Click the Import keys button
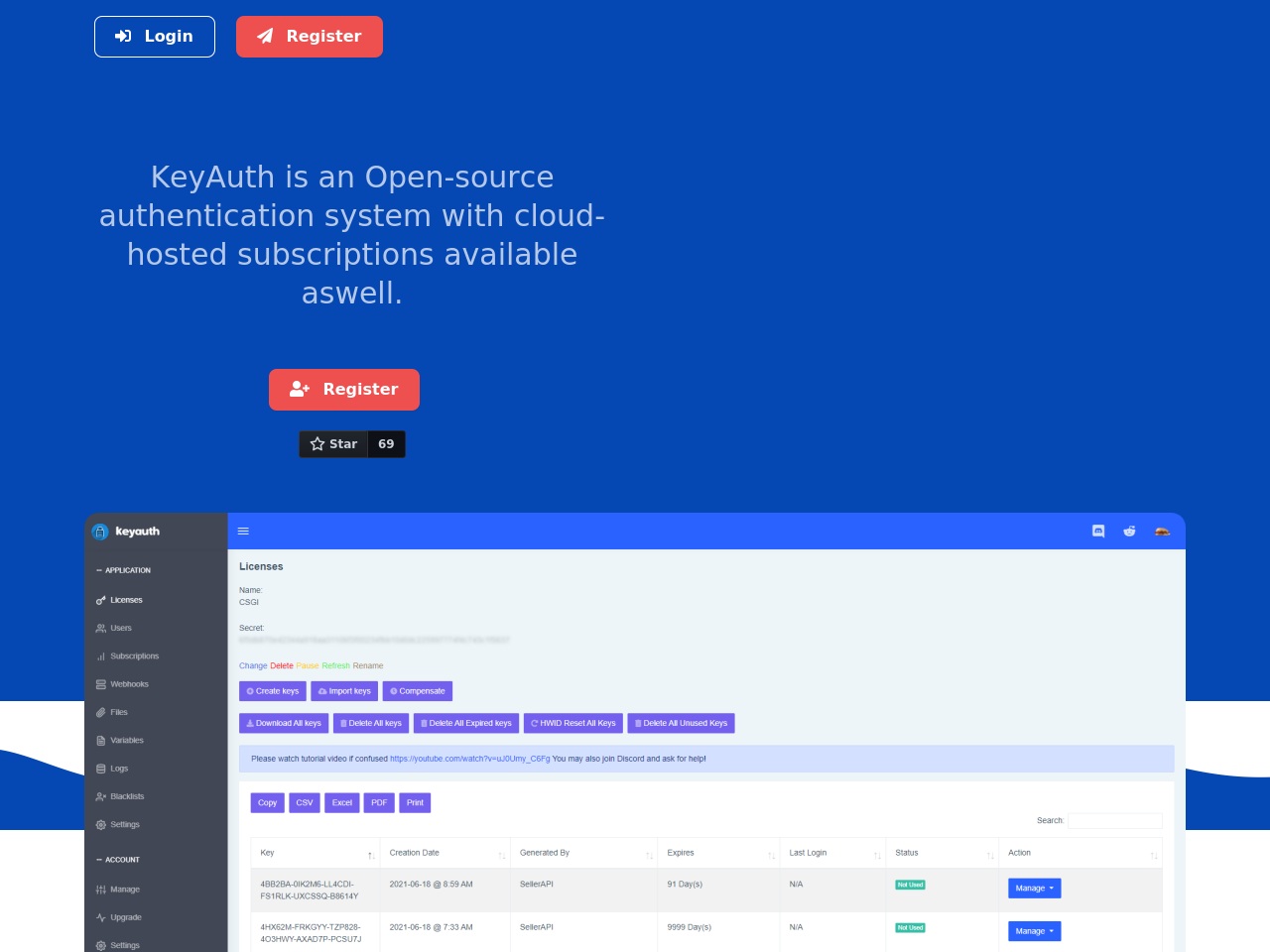Image resolution: width=1270 pixels, height=952 pixels. [344, 691]
